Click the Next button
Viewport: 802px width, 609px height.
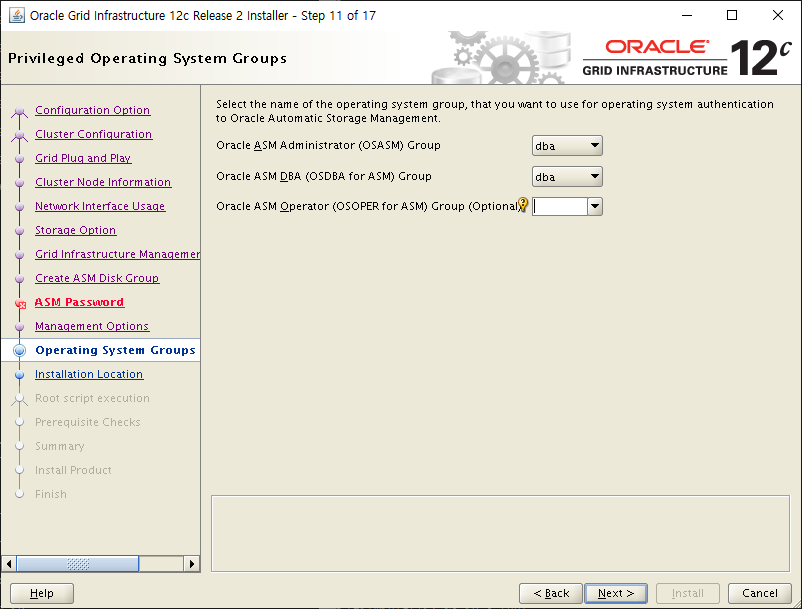point(616,593)
